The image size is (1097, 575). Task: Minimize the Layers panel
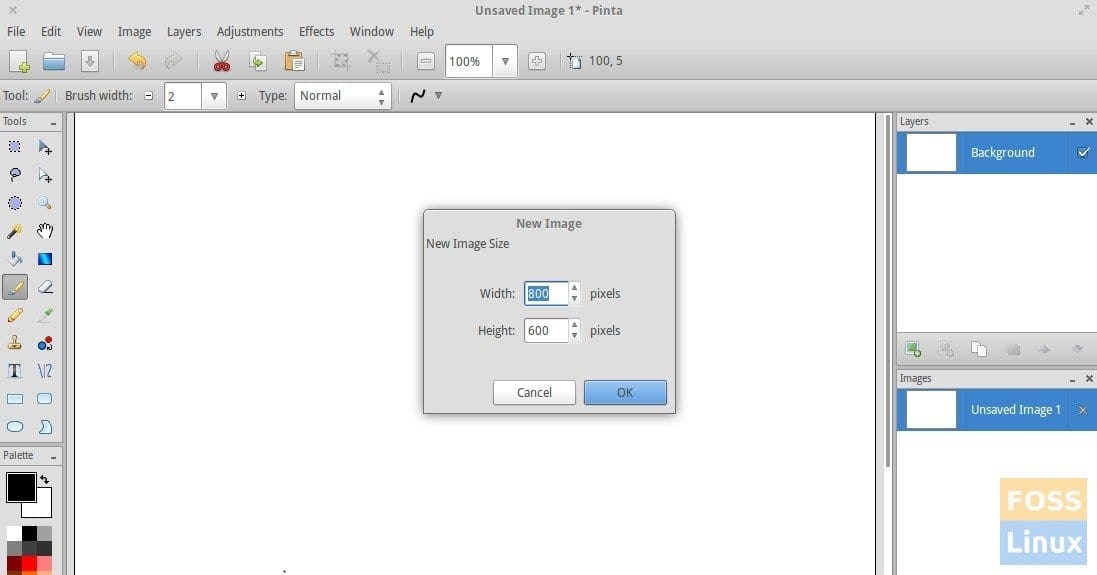click(1073, 122)
